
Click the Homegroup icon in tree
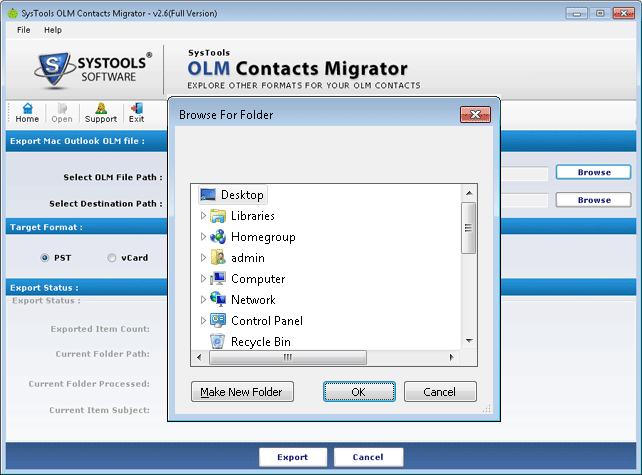click(218, 237)
